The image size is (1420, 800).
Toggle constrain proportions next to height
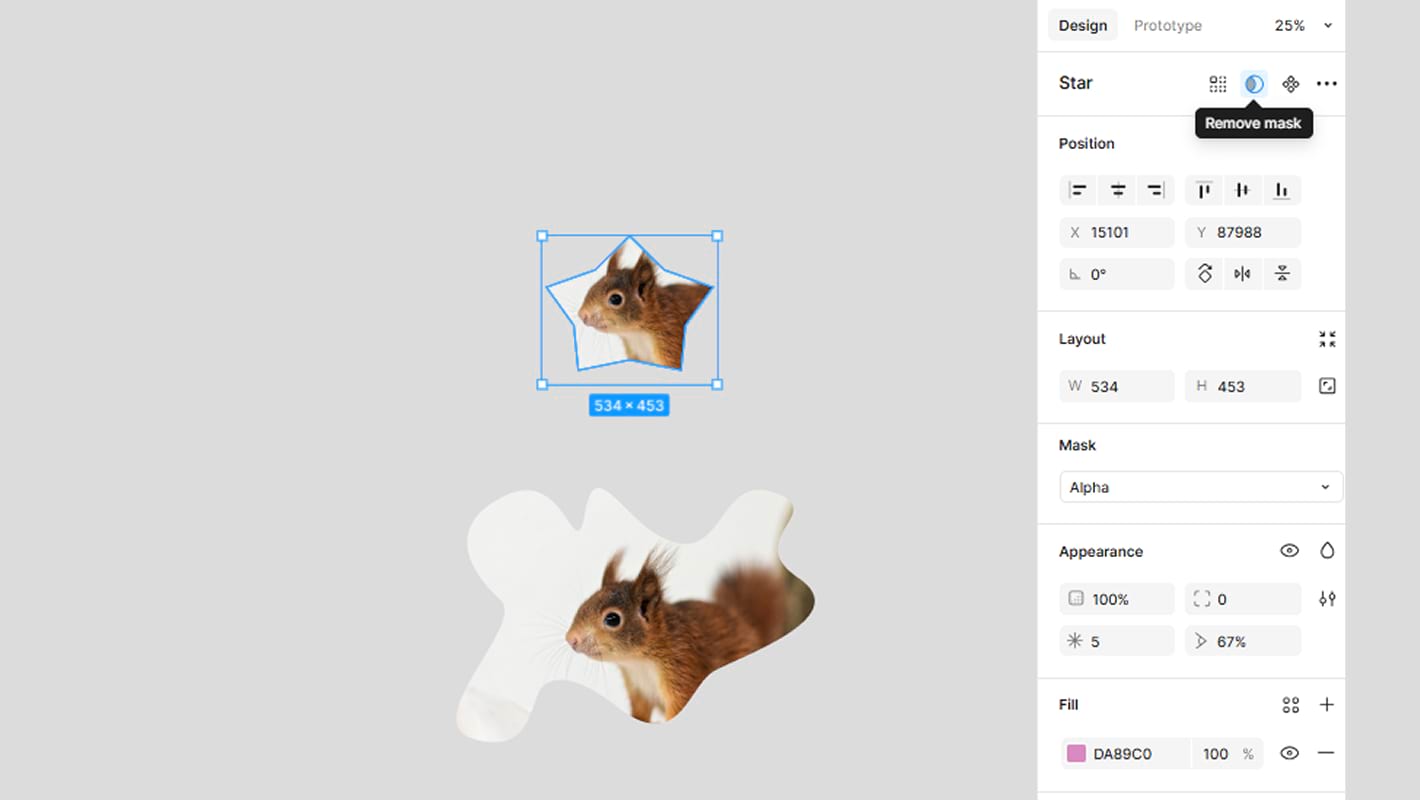tap(1327, 386)
